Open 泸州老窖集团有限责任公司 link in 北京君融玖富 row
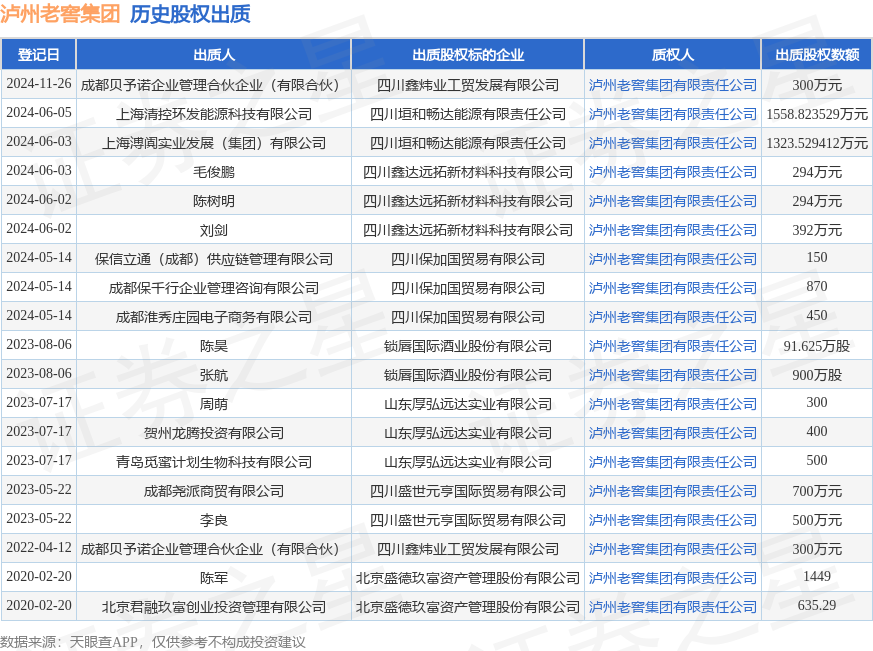This screenshot has height=651, width=873. 673,607
